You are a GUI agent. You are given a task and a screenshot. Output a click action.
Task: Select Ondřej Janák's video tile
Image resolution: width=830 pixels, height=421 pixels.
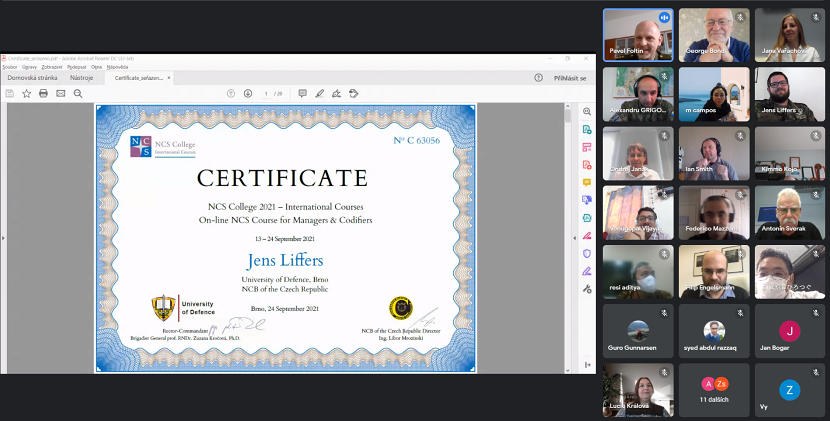click(x=638, y=154)
